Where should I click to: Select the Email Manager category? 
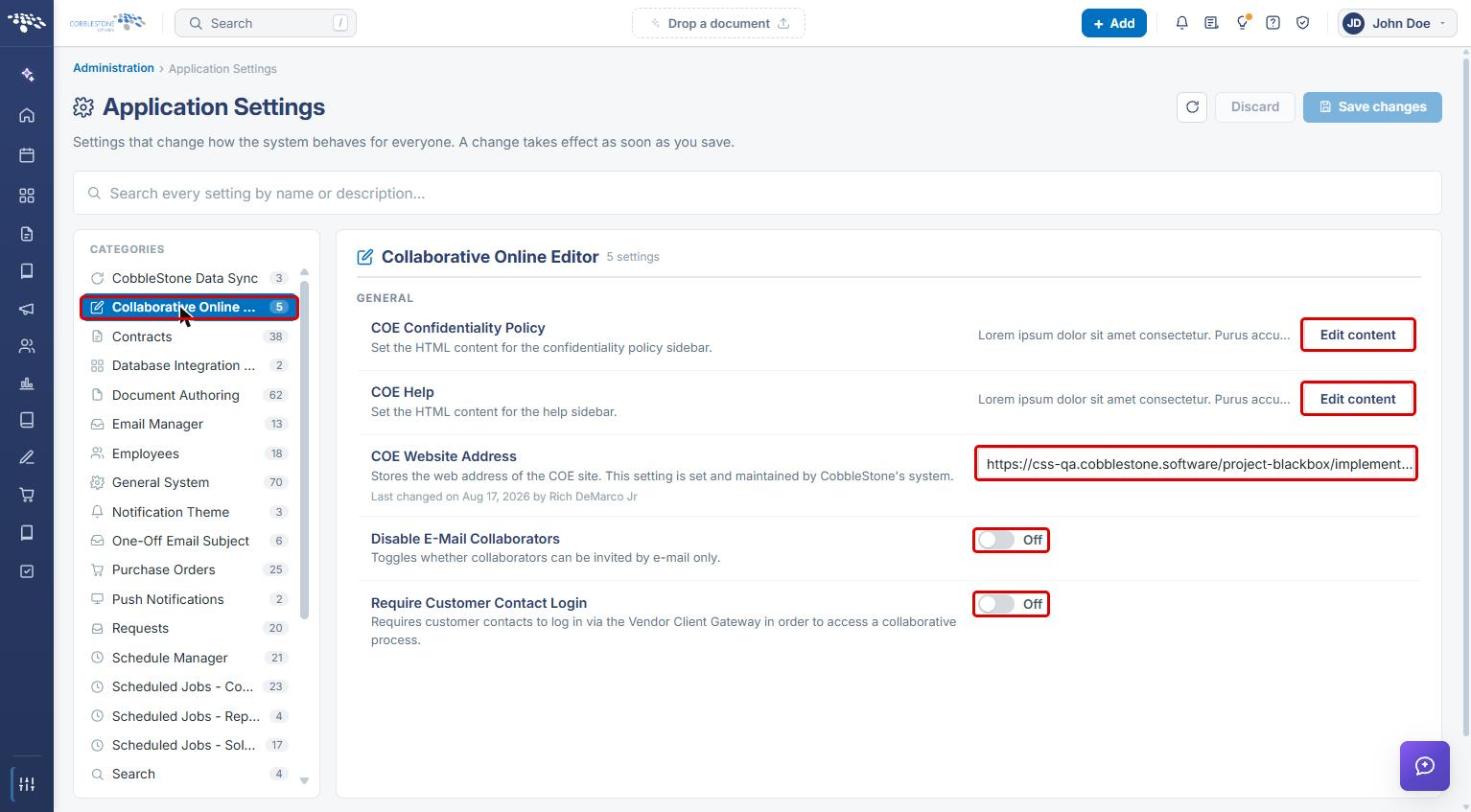click(189, 424)
